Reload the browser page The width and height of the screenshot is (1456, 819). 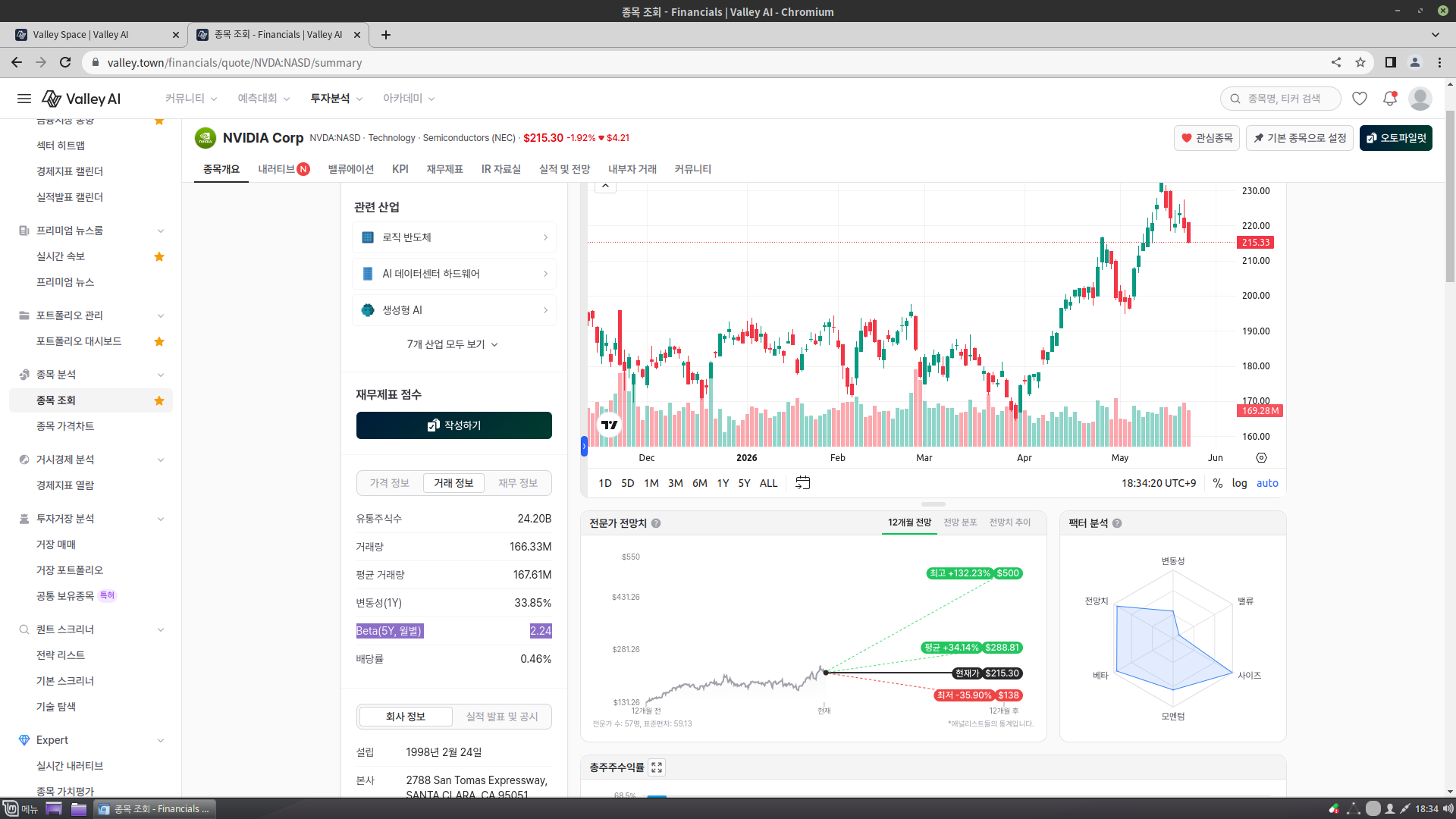click(x=65, y=62)
